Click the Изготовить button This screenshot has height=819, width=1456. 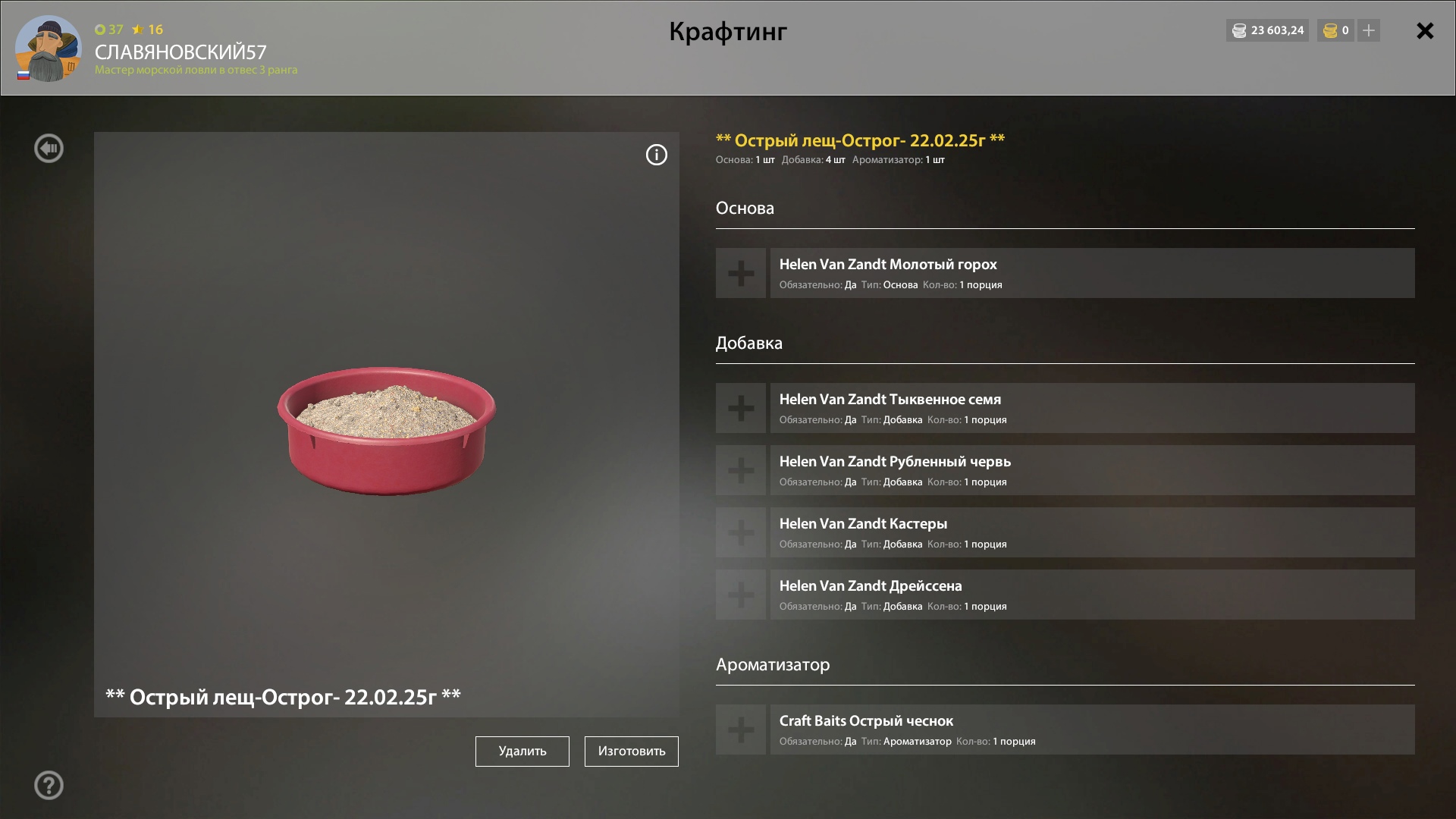coord(632,752)
